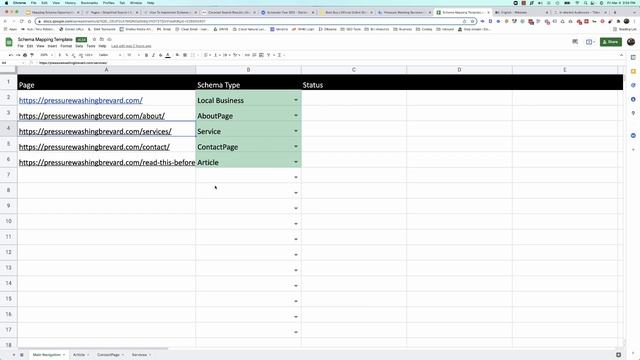Open the Calendar side panel icon
This screenshot has width=640, height=360.
[633, 58]
